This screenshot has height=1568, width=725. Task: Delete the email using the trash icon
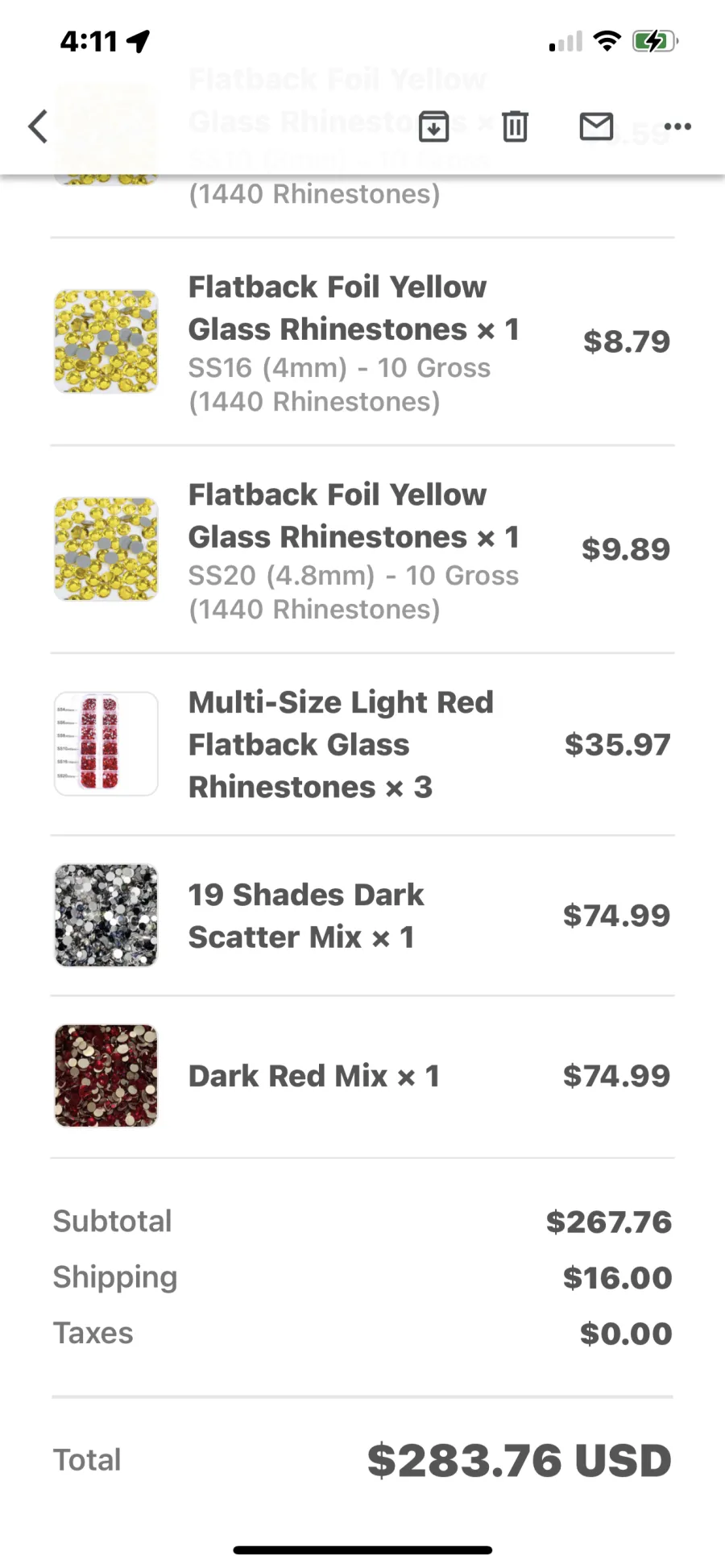click(515, 126)
